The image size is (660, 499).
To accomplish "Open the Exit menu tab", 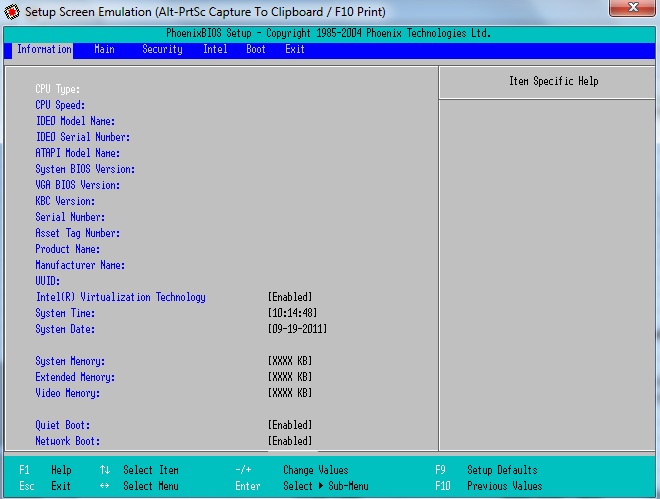I will tap(295, 50).
